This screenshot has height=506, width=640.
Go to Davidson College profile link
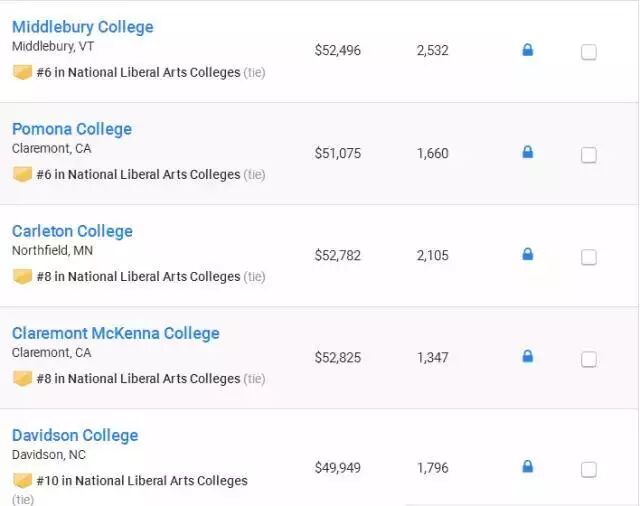tap(75, 435)
